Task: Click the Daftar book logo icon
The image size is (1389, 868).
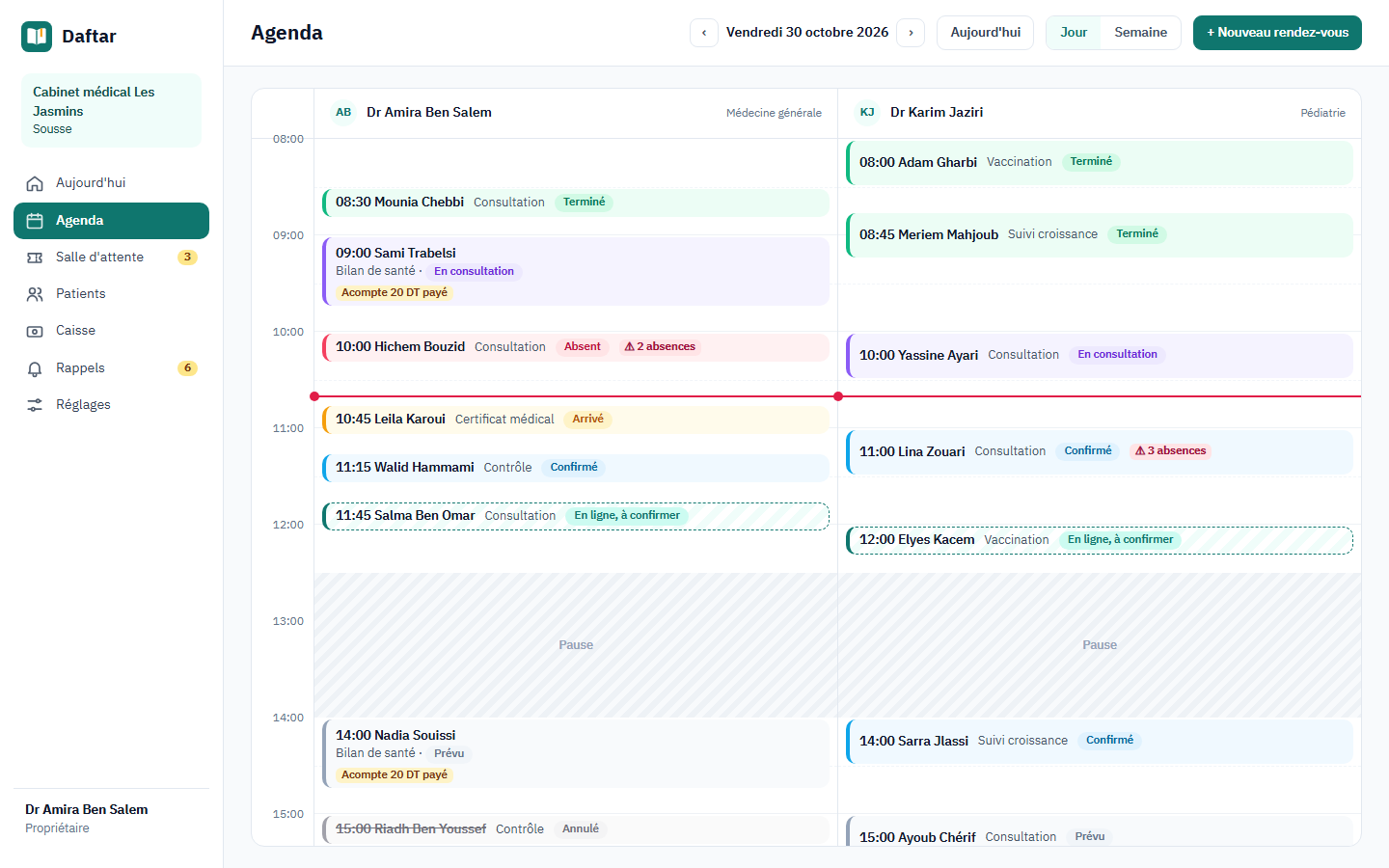Action: 37,37
